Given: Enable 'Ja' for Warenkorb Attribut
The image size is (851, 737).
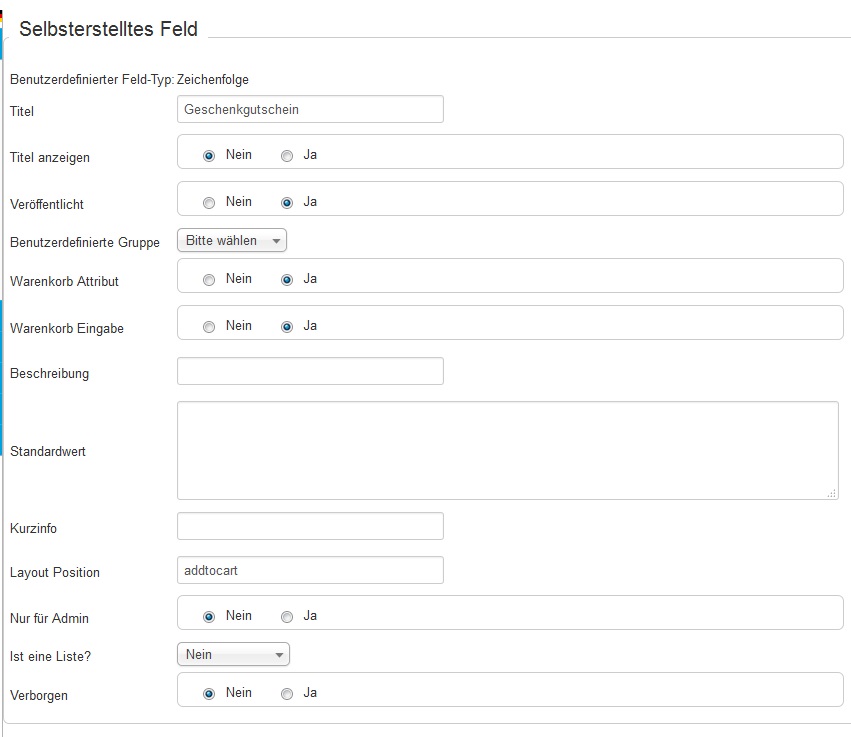Looking at the screenshot, I should [287, 280].
